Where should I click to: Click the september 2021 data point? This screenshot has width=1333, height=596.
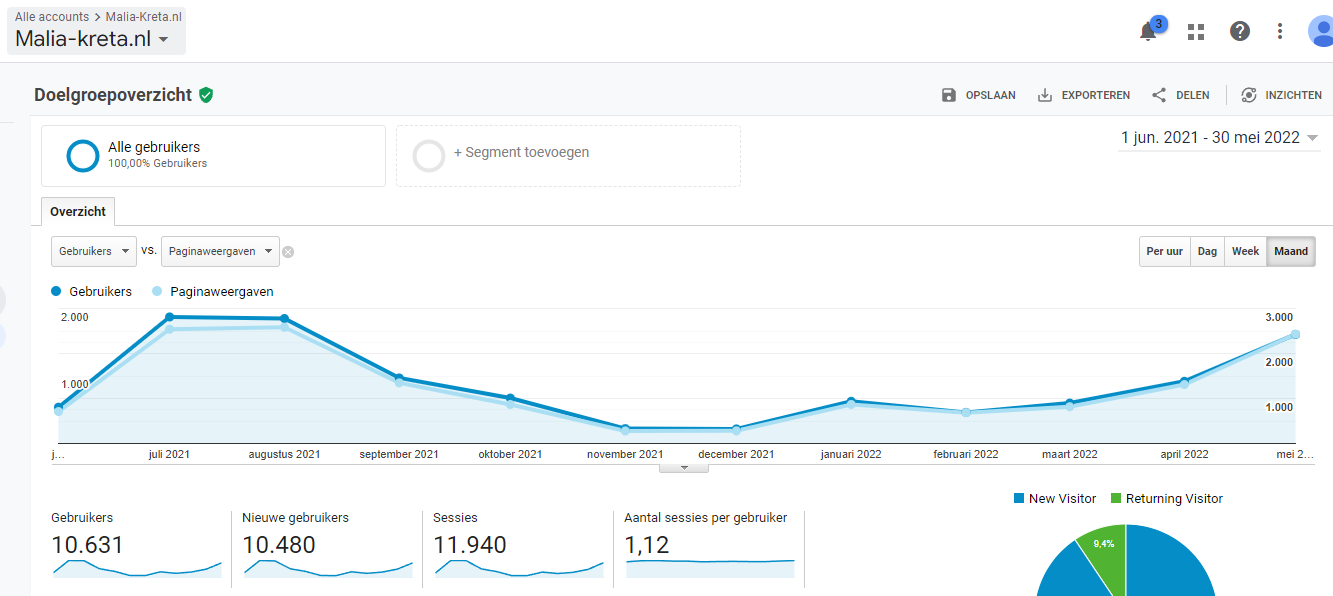(x=399, y=378)
